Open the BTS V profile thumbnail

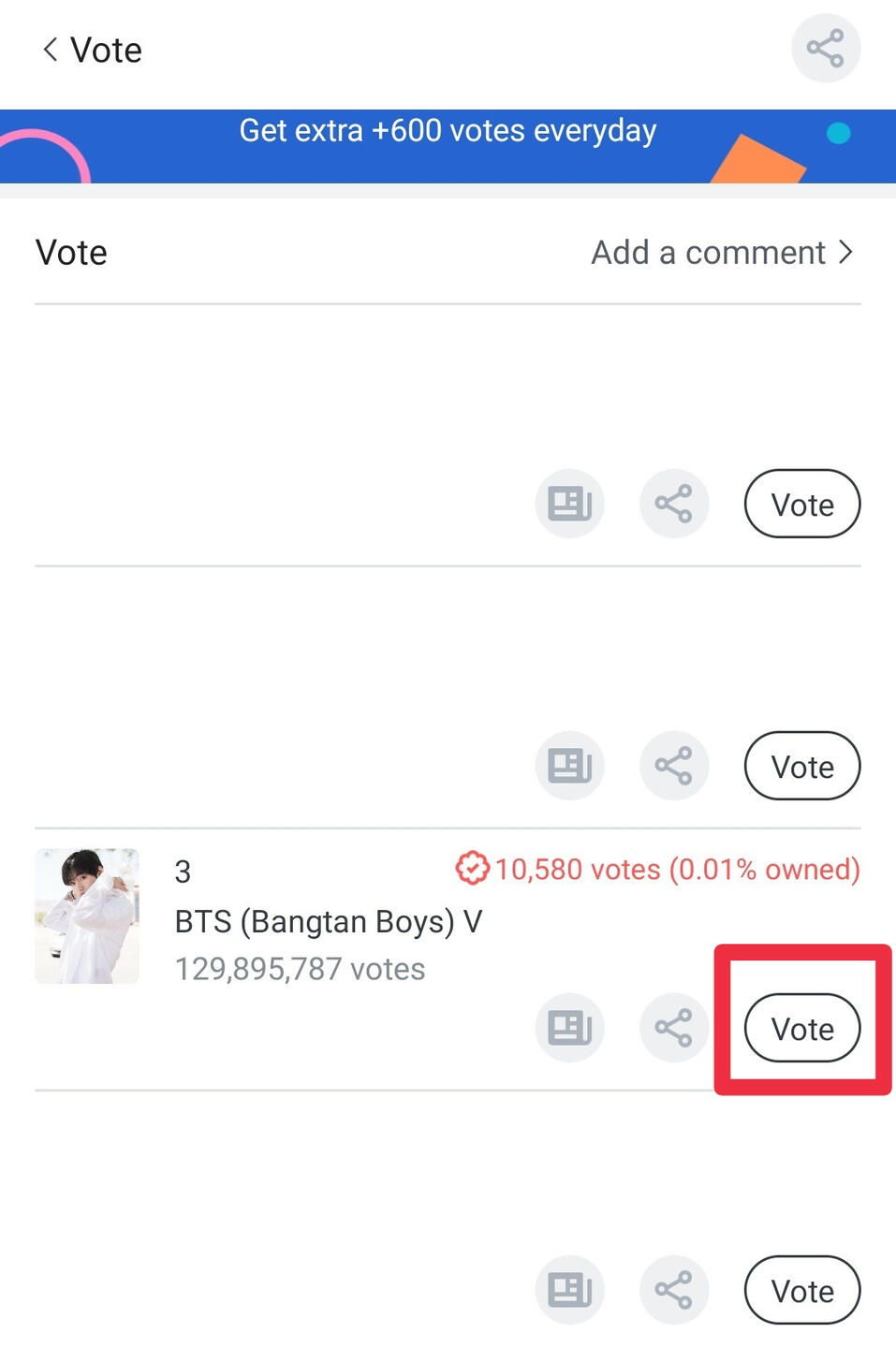(87, 916)
